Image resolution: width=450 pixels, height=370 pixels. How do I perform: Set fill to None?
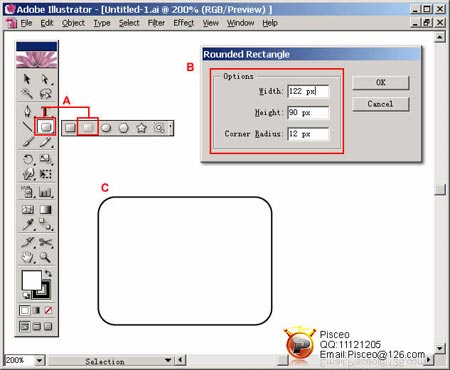point(48,310)
